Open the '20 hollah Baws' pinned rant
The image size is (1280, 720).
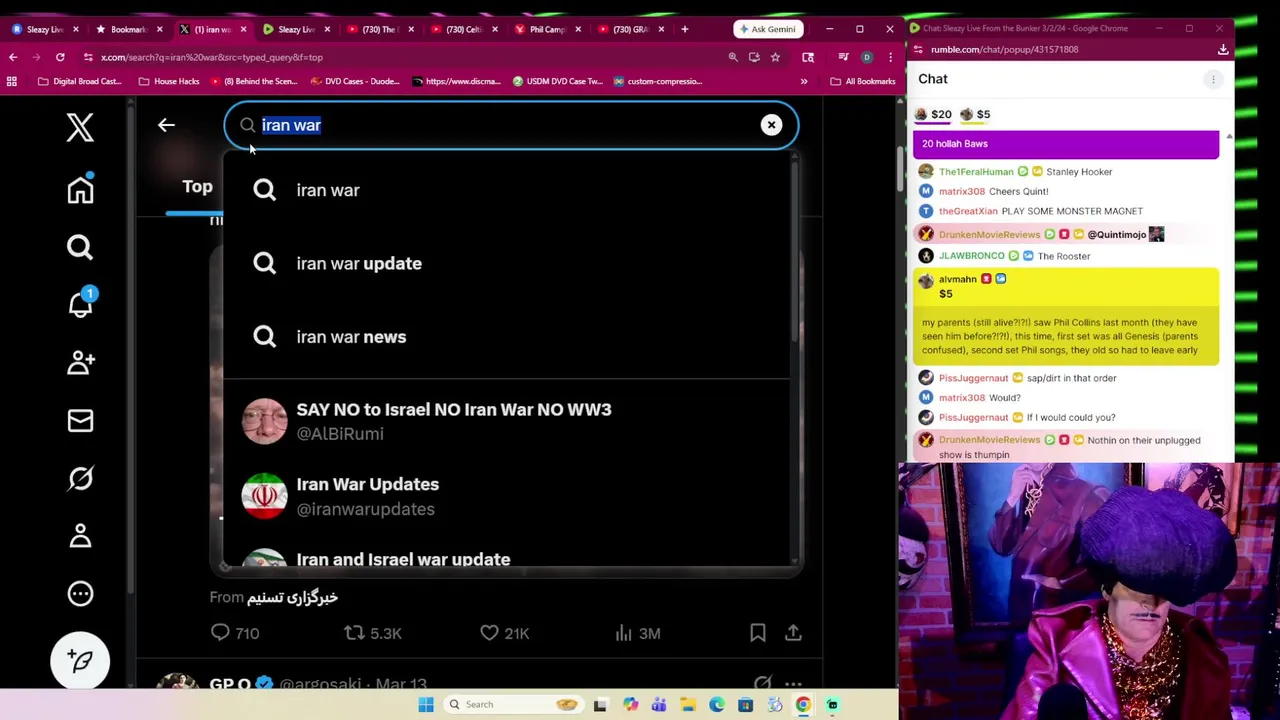click(1066, 144)
